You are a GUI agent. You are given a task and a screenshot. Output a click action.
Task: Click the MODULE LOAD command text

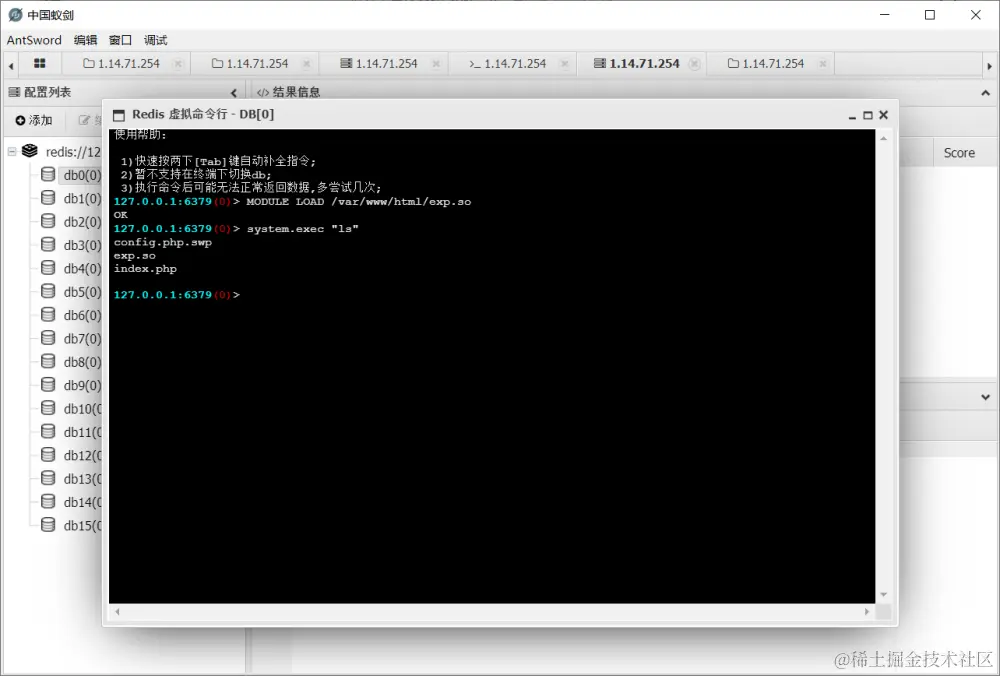point(359,202)
